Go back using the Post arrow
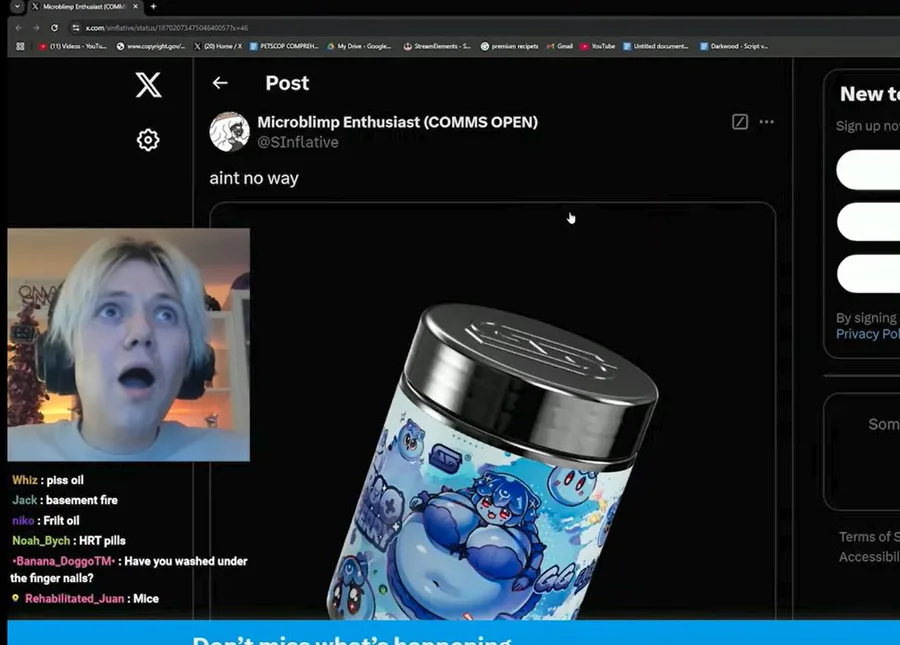 pos(220,83)
